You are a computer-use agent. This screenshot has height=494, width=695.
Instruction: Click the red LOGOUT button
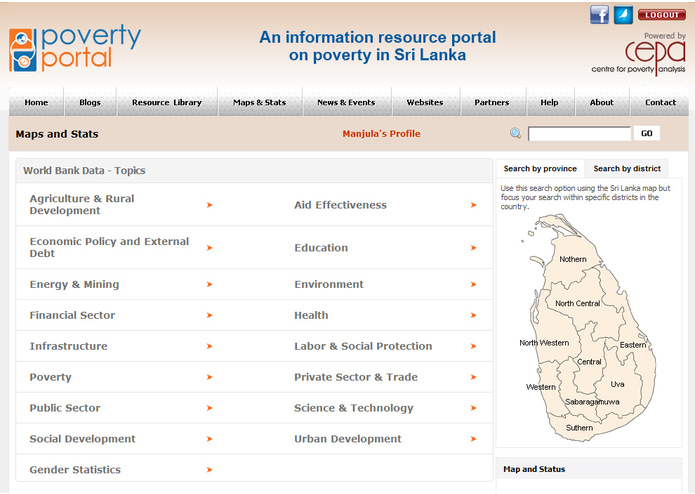[x=662, y=15]
